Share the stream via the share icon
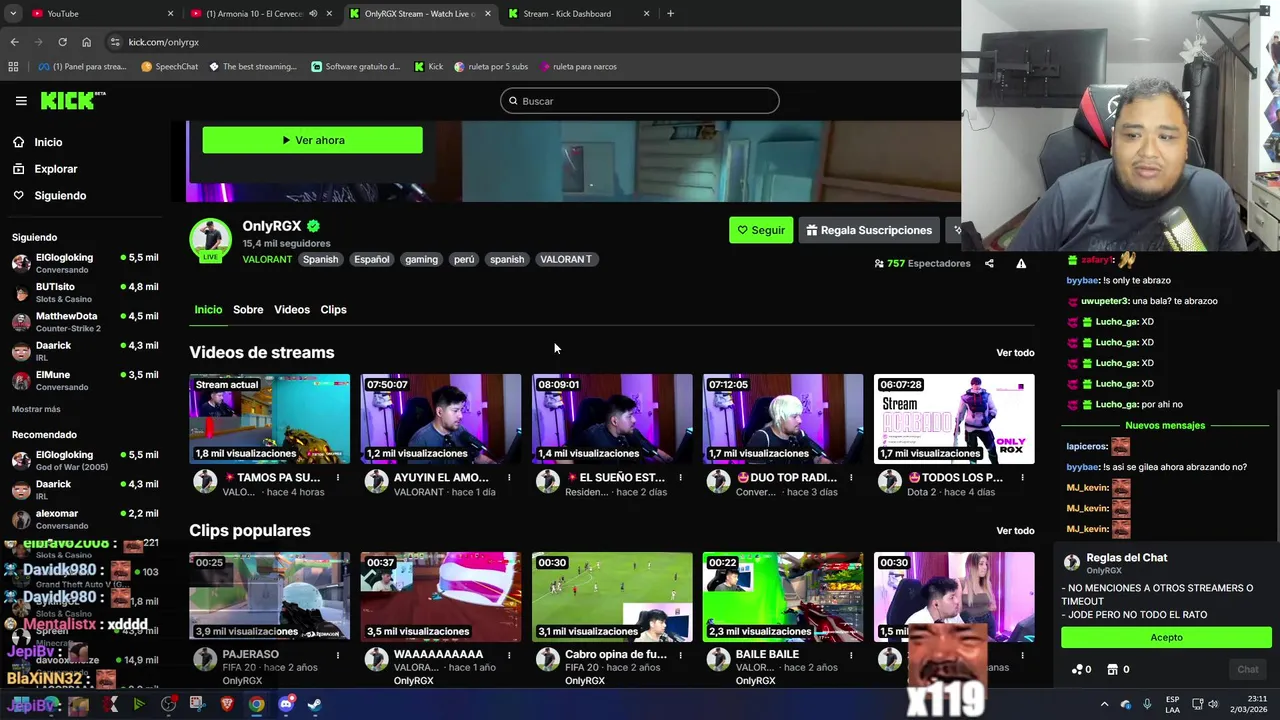The width and height of the screenshot is (1280, 720). [989, 264]
